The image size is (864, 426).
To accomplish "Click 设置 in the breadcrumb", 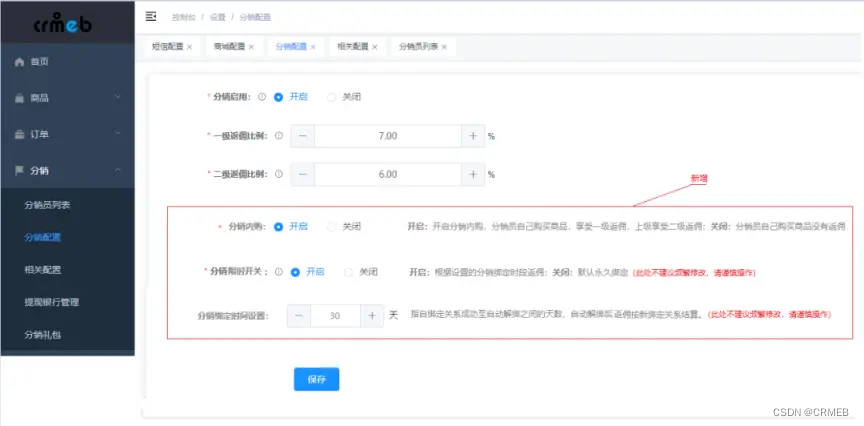I will pos(218,18).
